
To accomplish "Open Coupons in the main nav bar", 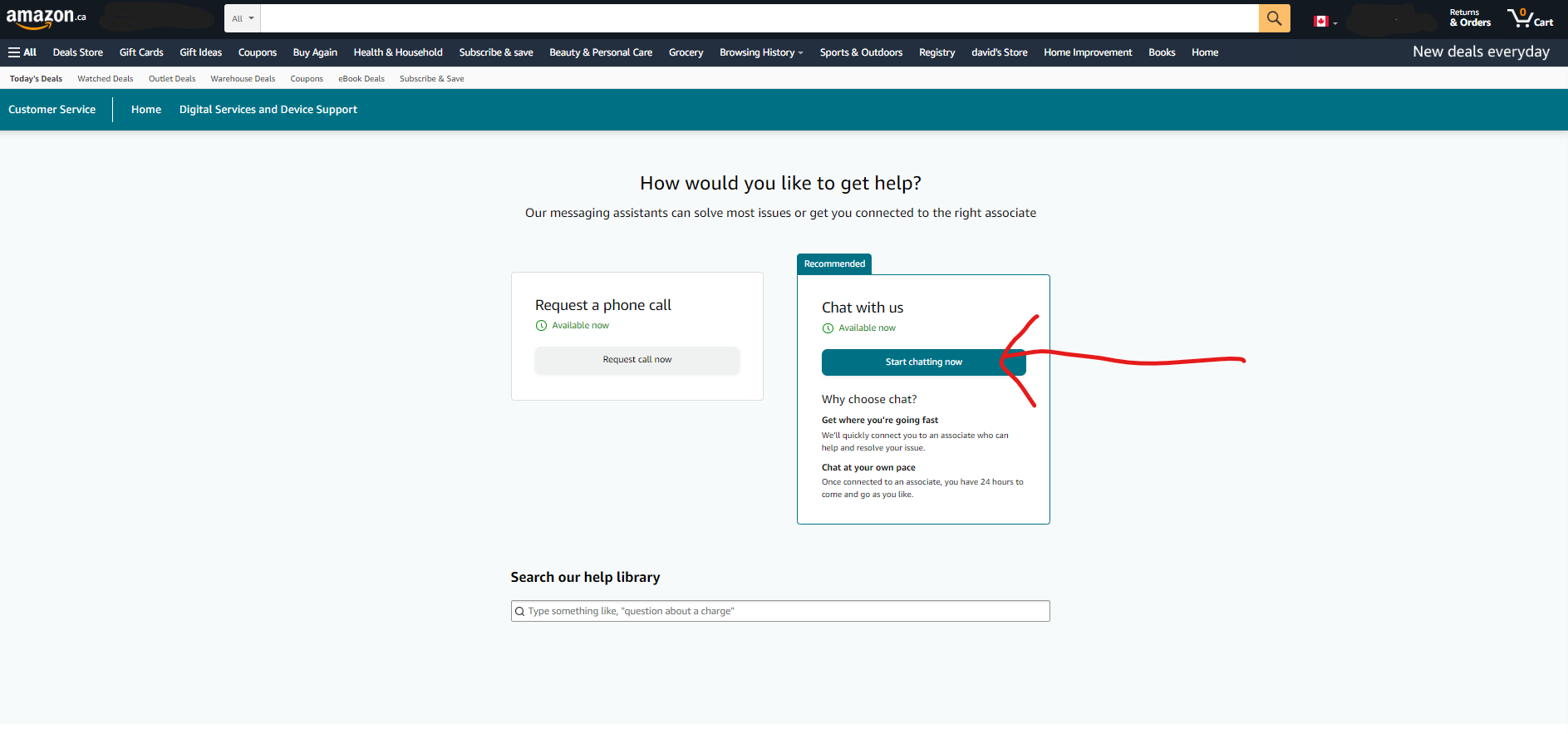I will (x=258, y=52).
